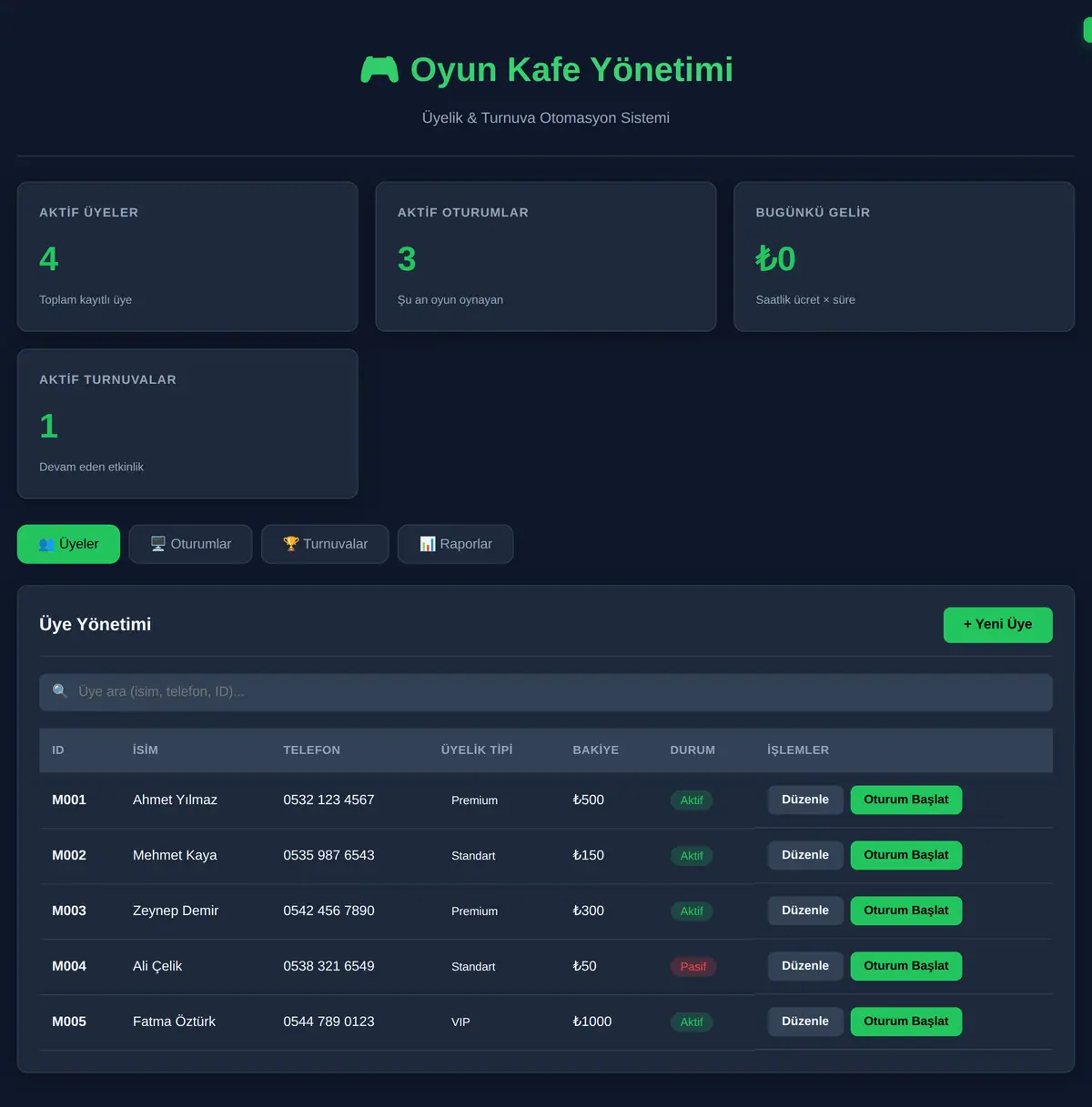Click the Durum column header
The width and height of the screenshot is (1092, 1107).
(x=693, y=750)
